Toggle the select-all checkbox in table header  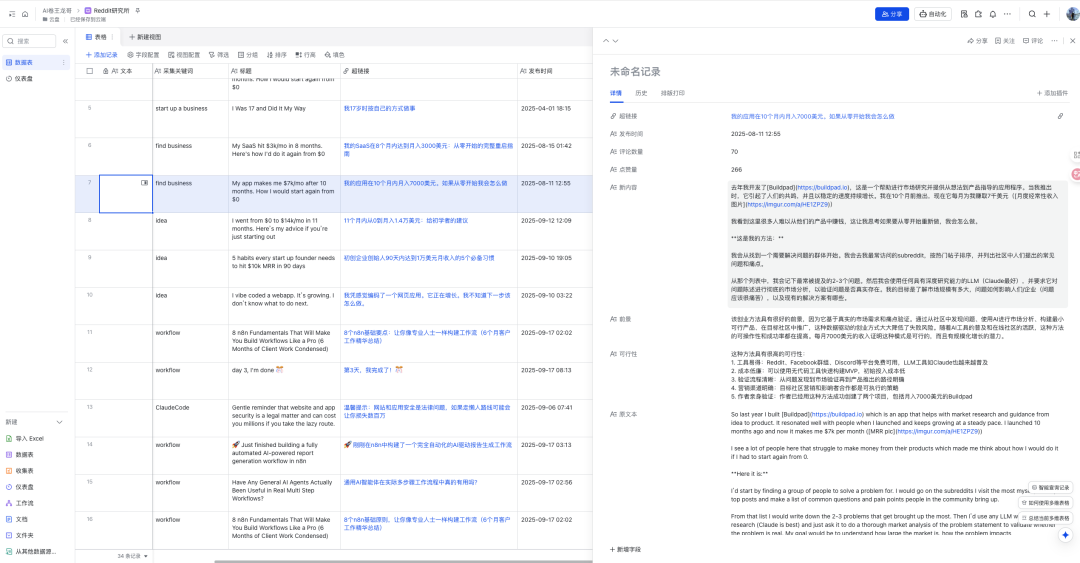[90, 72]
